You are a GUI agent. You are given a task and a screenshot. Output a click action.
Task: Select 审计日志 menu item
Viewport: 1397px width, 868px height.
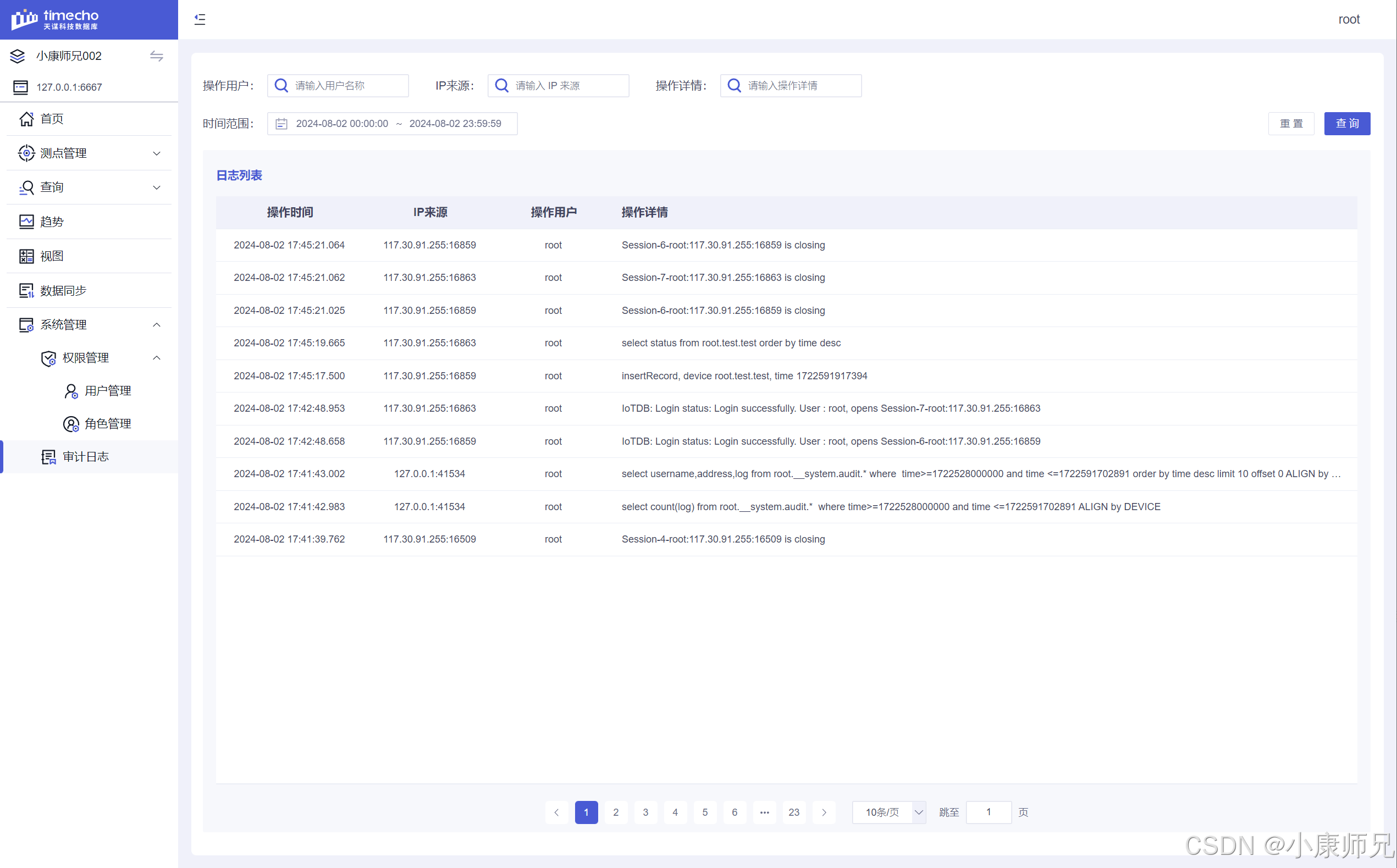(x=89, y=457)
